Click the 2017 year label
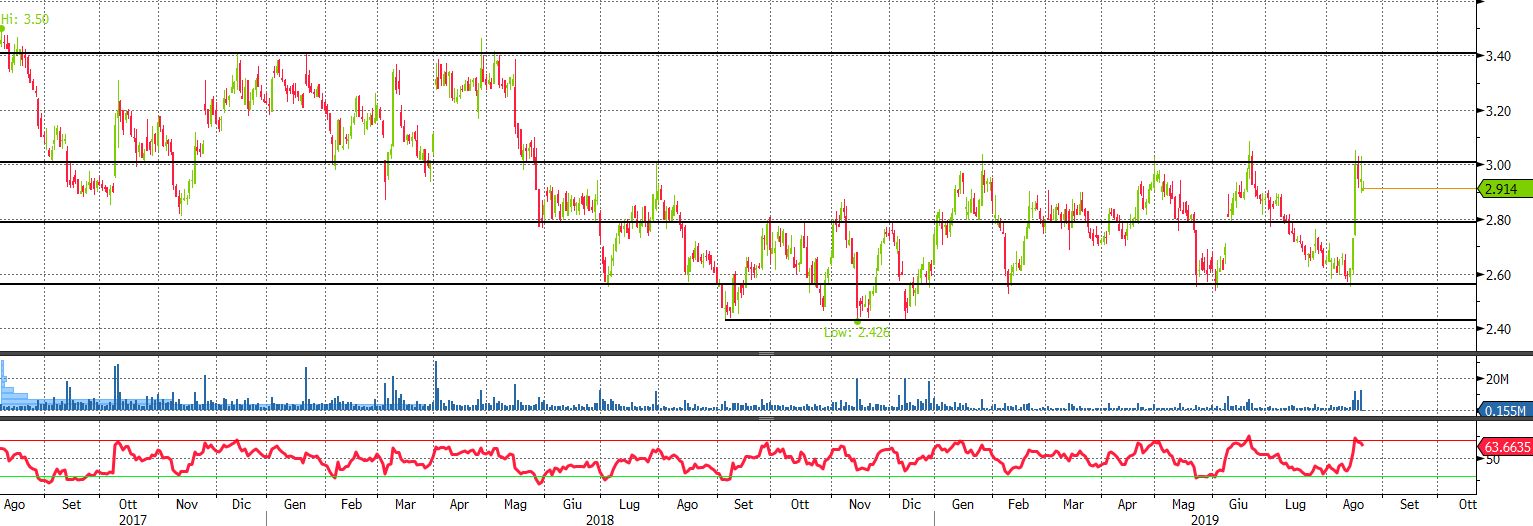 point(133,520)
